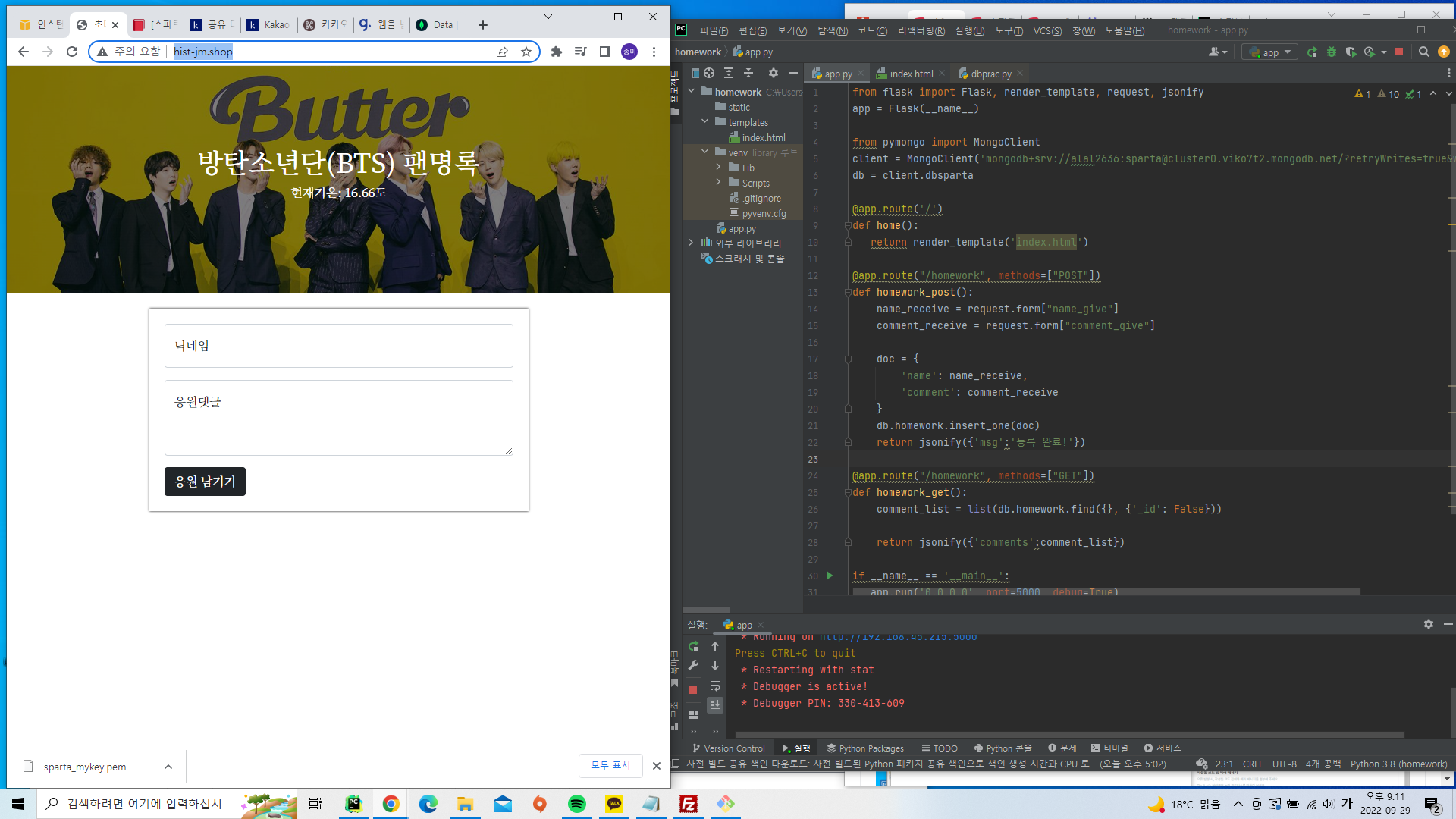Switch to the Kakao browser tab

pos(270,25)
